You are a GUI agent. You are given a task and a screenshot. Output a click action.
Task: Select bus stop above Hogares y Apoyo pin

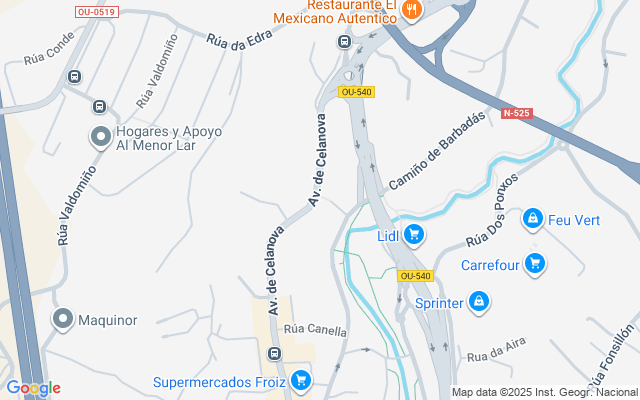(99, 107)
